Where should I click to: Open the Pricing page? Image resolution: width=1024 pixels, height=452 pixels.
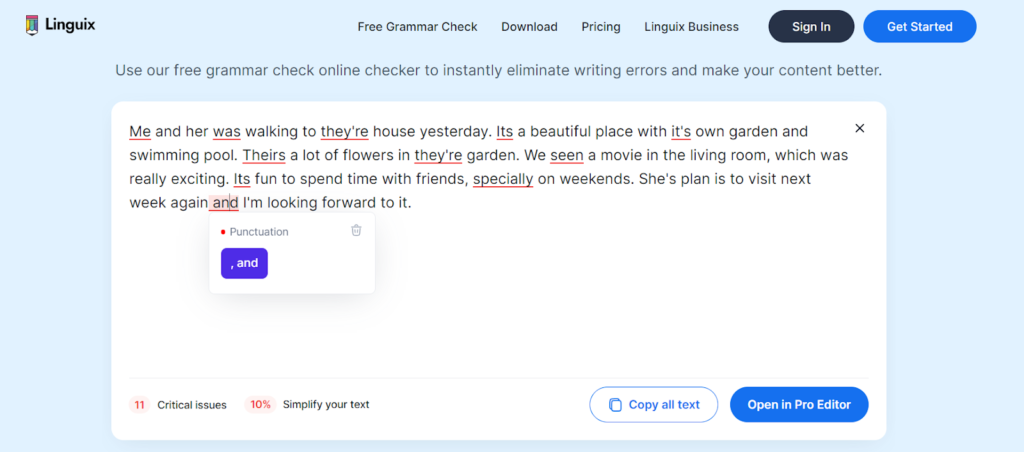click(x=601, y=27)
